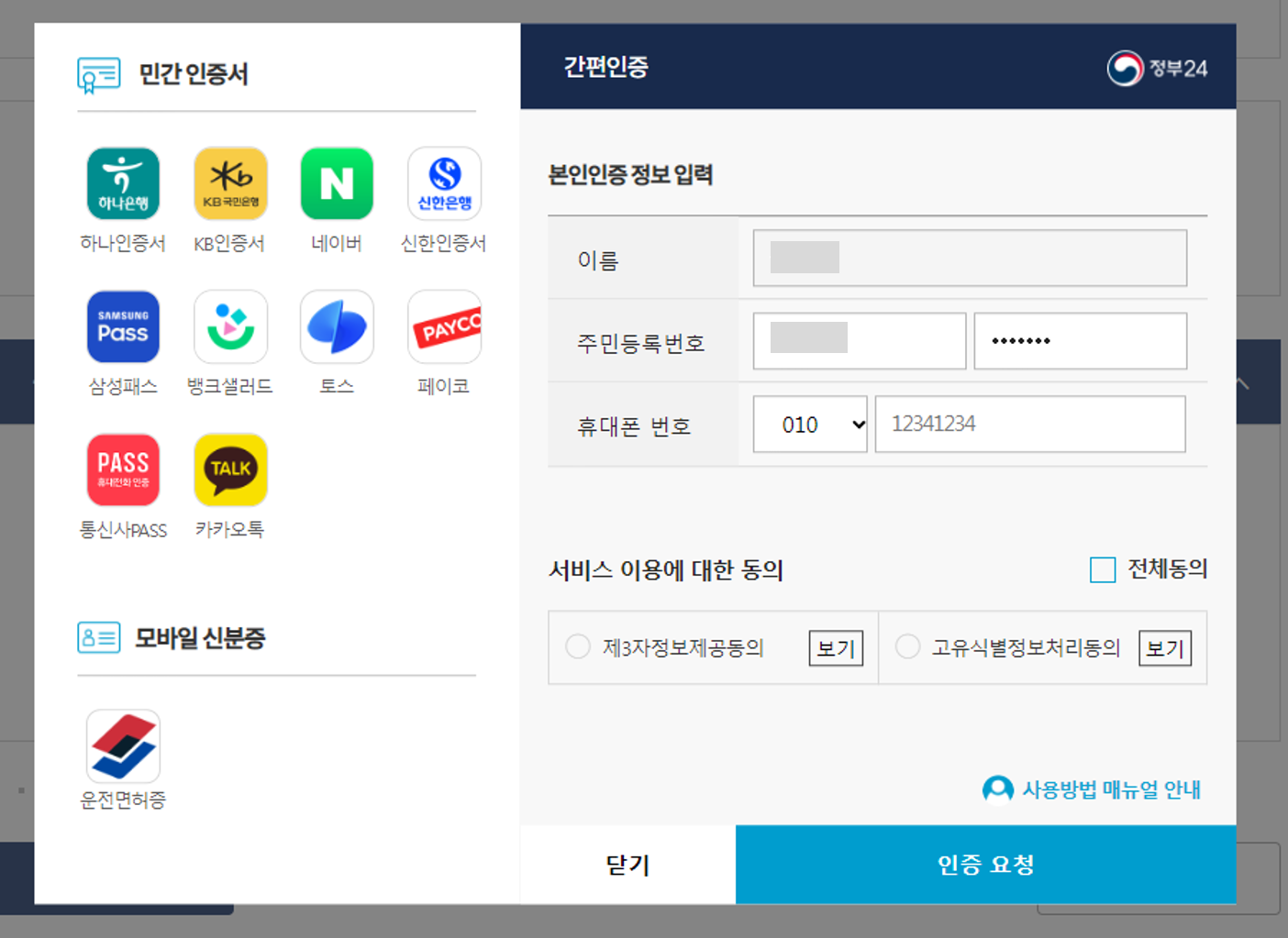This screenshot has width=1288, height=938.
Task: Choose KB인증서 for authentication
Action: 230,183
